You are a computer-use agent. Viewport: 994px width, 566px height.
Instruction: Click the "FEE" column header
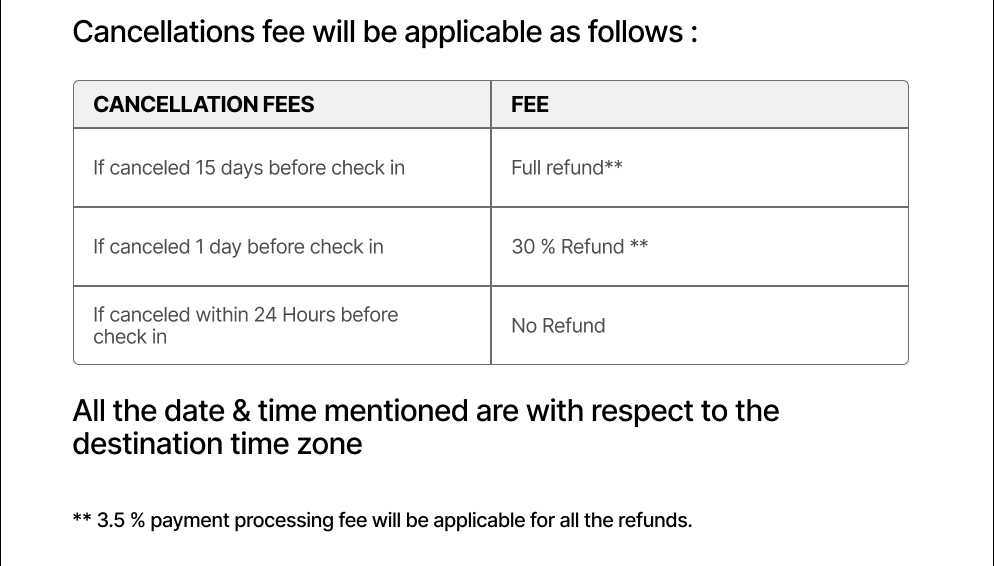530,104
